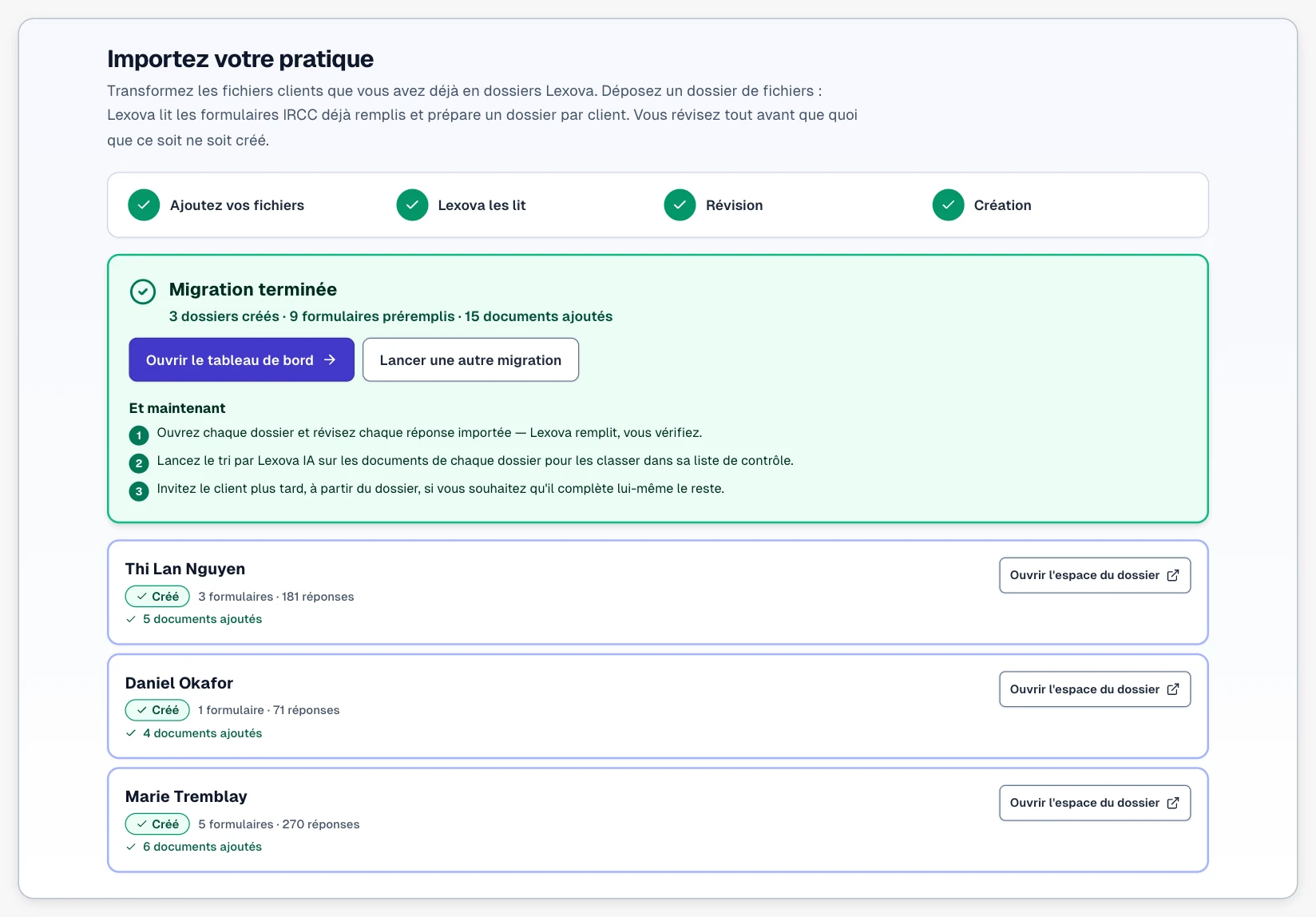Open the case workspace for Marie Tremblay

[x=1095, y=803]
